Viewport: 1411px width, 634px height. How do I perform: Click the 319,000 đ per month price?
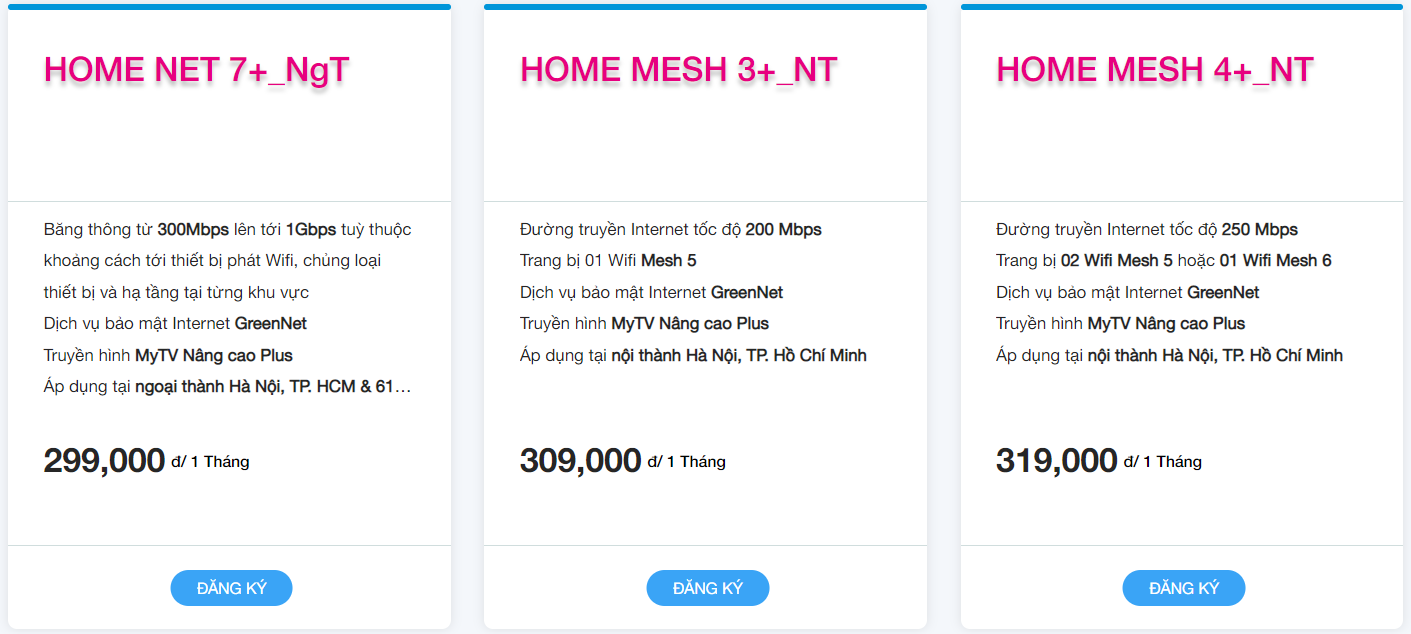tap(1057, 461)
